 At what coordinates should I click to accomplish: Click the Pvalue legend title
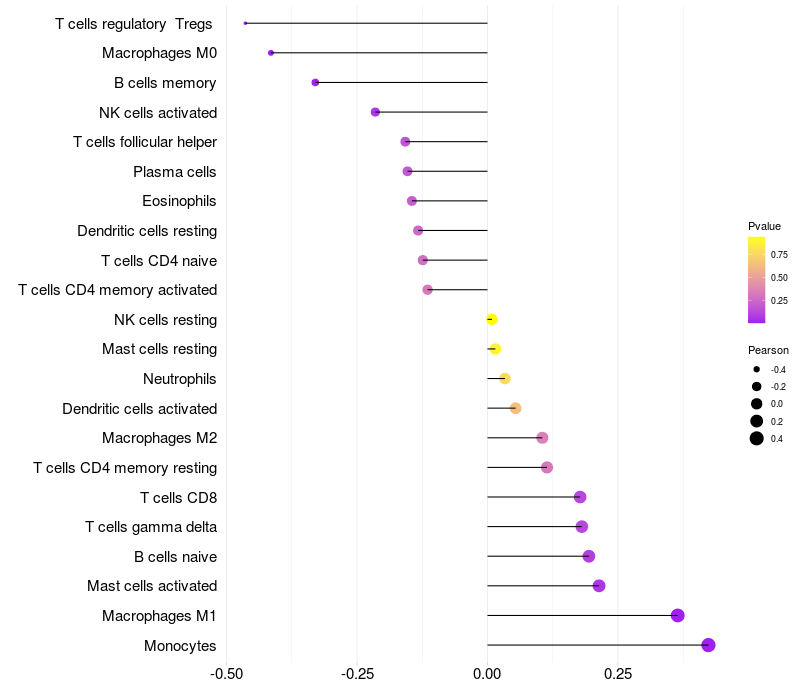coord(764,226)
